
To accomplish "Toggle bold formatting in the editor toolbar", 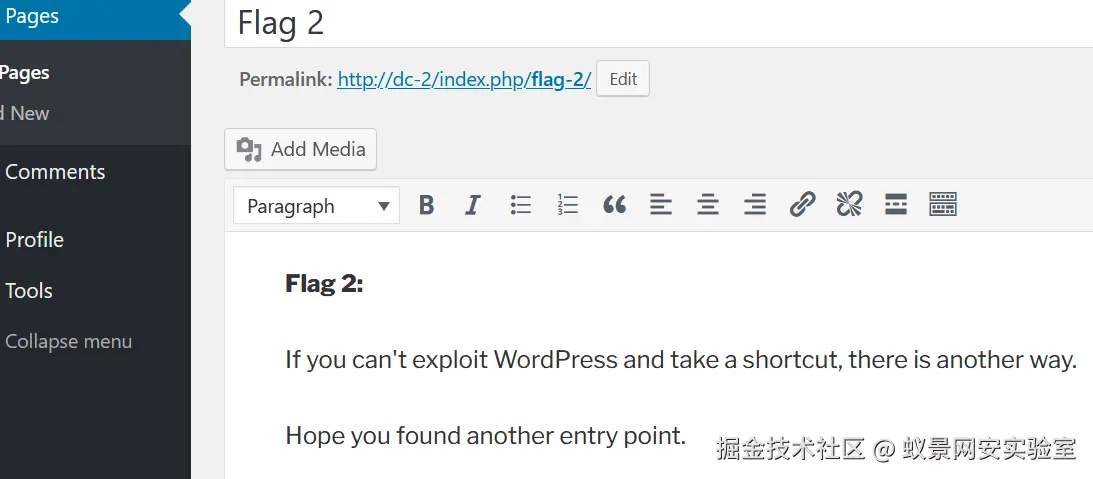I will pyautogui.click(x=427, y=205).
